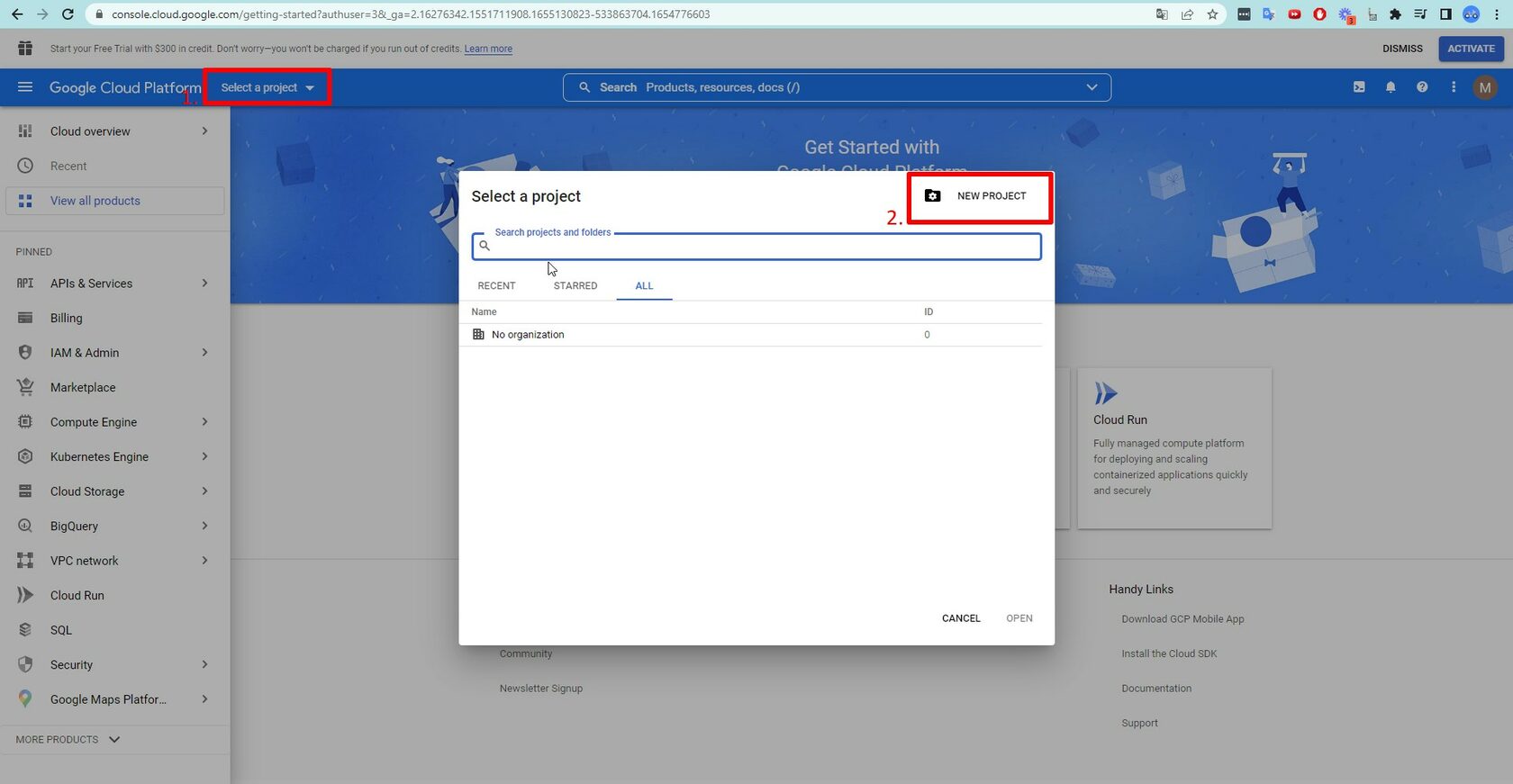Click the OPEN button in the dialog
The width and height of the screenshot is (1513, 784).
pos(1019,618)
